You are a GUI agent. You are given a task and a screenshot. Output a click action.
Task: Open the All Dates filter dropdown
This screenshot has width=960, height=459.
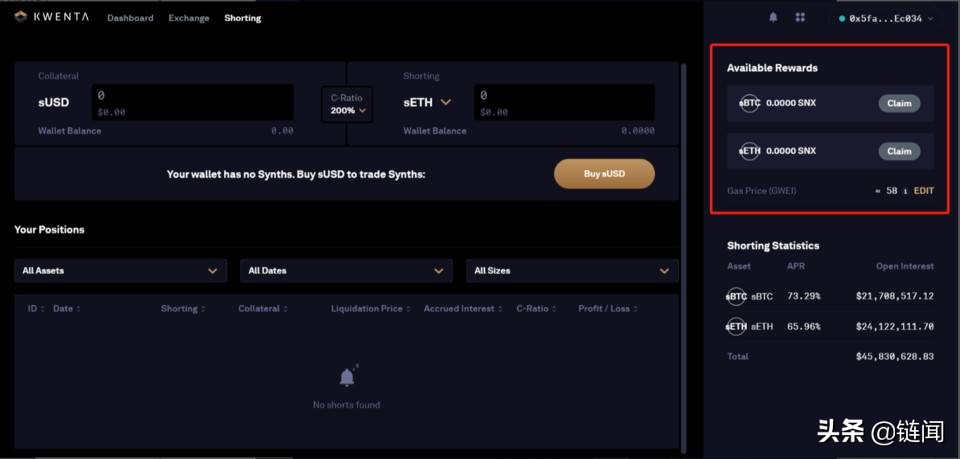click(x=347, y=271)
